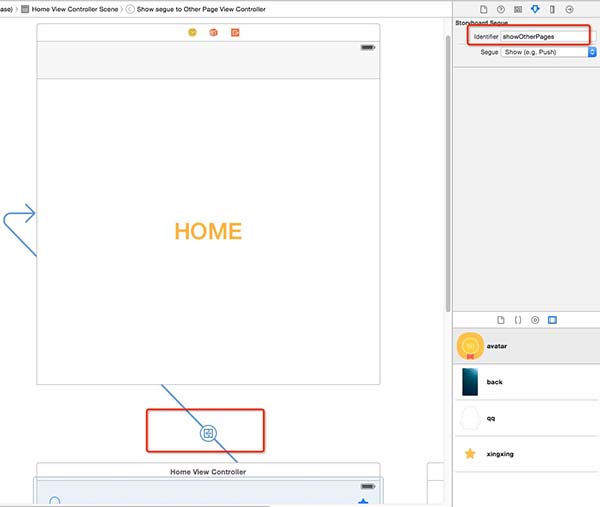Show the Object library tab
This screenshot has width=600, height=507.
click(535, 320)
